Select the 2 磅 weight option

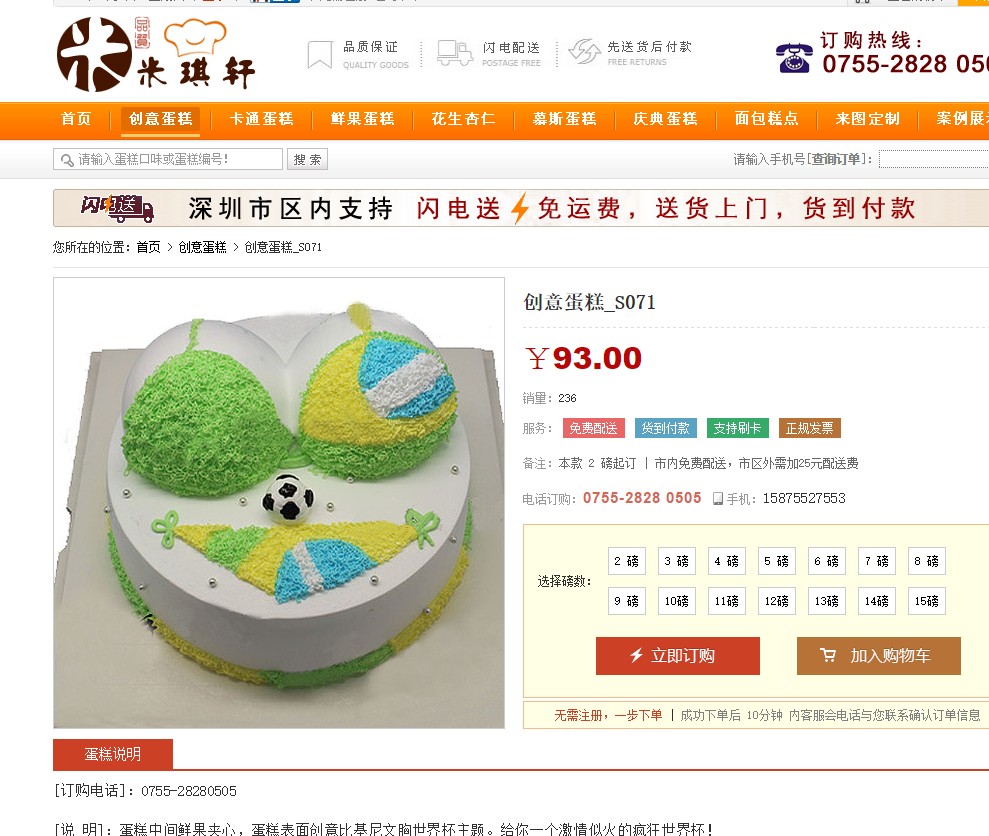tap(626, 561)
